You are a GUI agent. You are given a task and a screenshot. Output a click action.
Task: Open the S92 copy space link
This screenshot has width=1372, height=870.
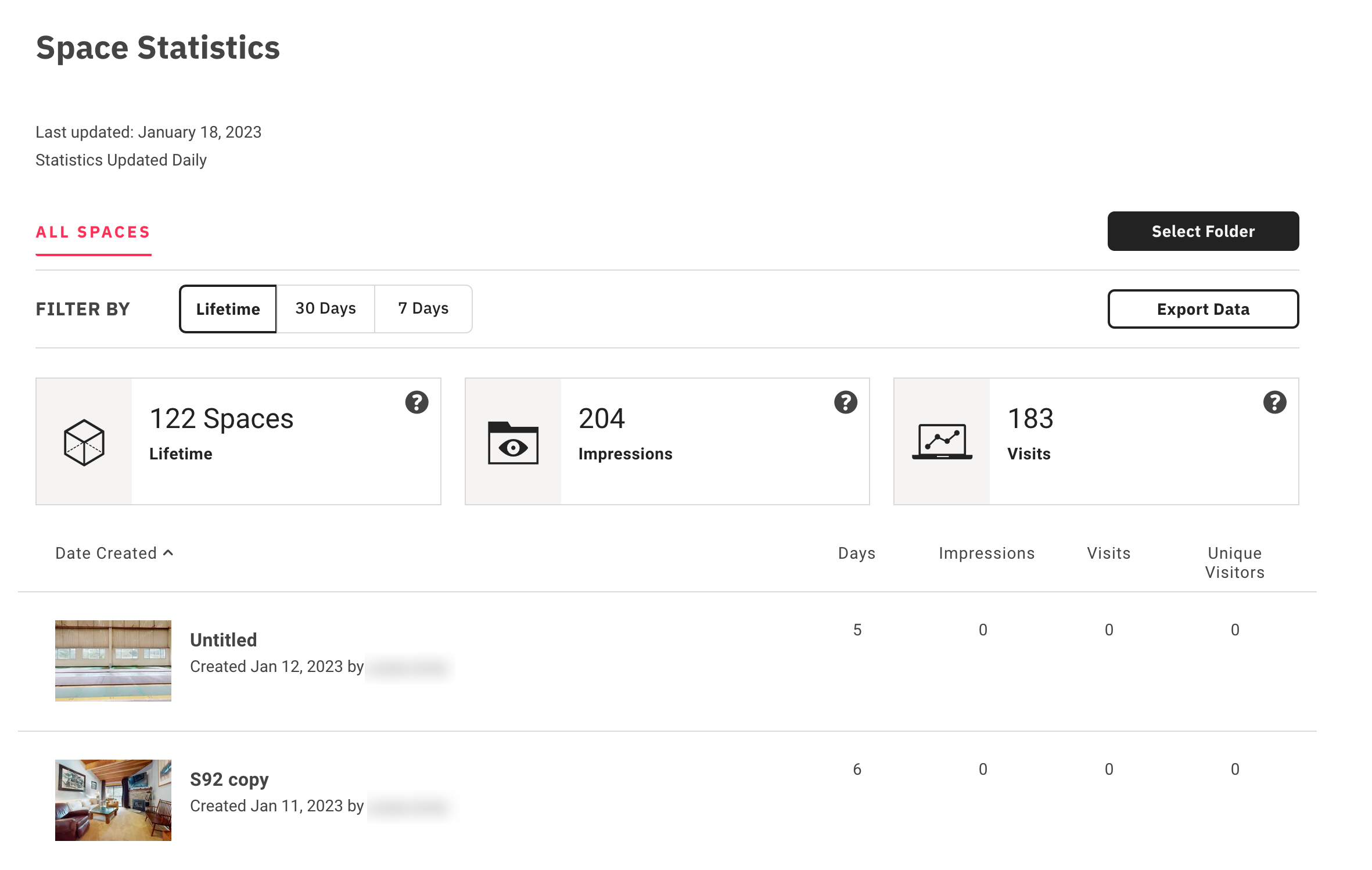229,779
